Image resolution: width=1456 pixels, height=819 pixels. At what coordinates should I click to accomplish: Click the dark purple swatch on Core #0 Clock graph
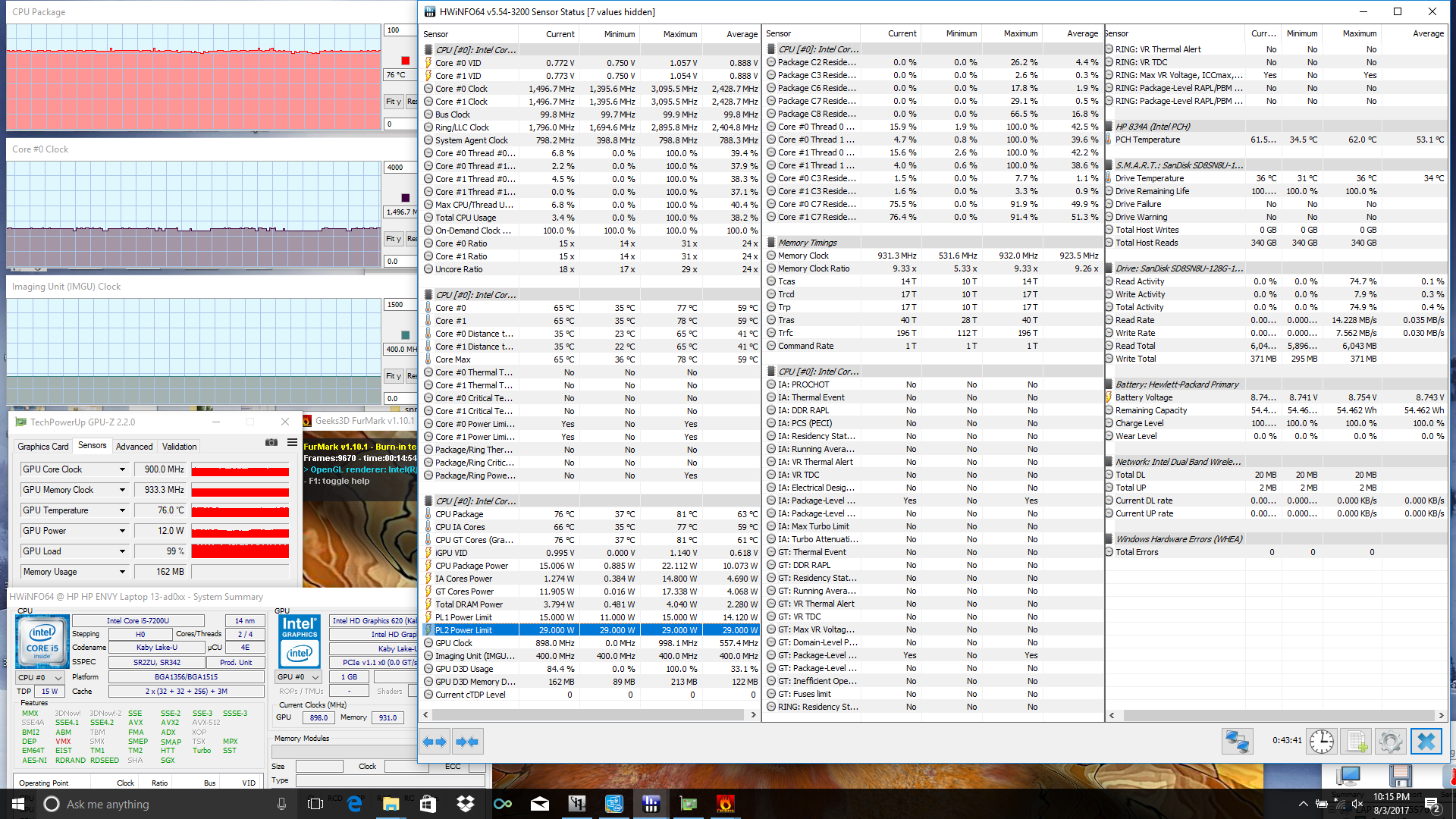pyautogui.click(x=405, y=198)
